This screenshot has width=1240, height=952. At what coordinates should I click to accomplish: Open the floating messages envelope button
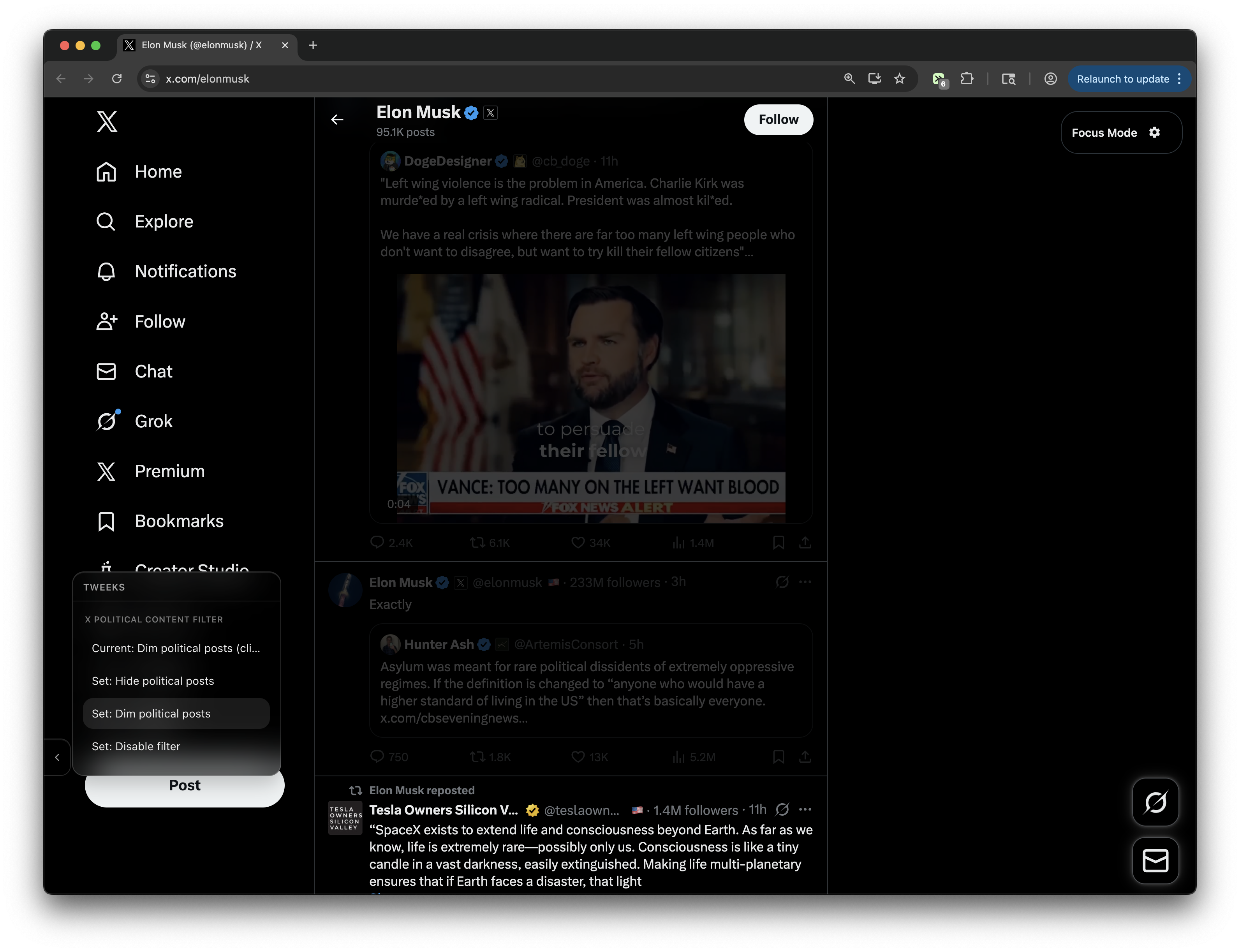coord(1155,860)
